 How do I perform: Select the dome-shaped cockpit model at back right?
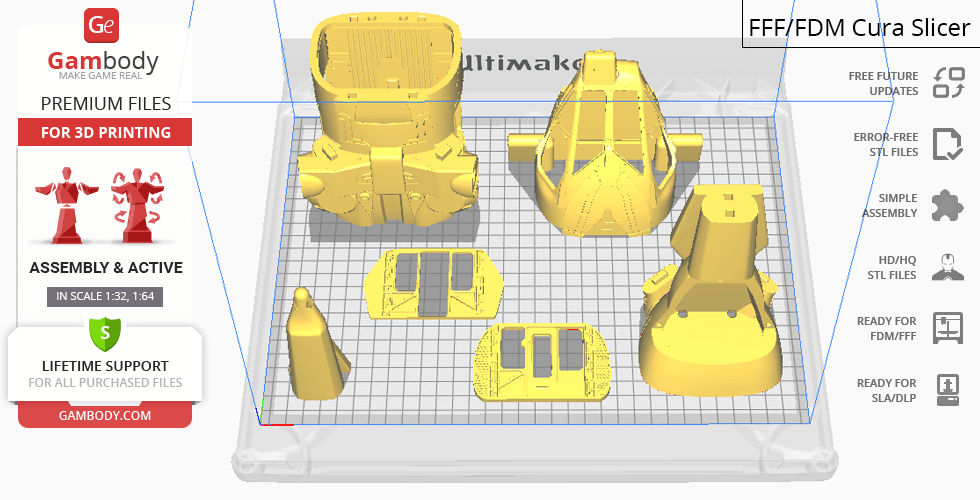tap(598, 150)
